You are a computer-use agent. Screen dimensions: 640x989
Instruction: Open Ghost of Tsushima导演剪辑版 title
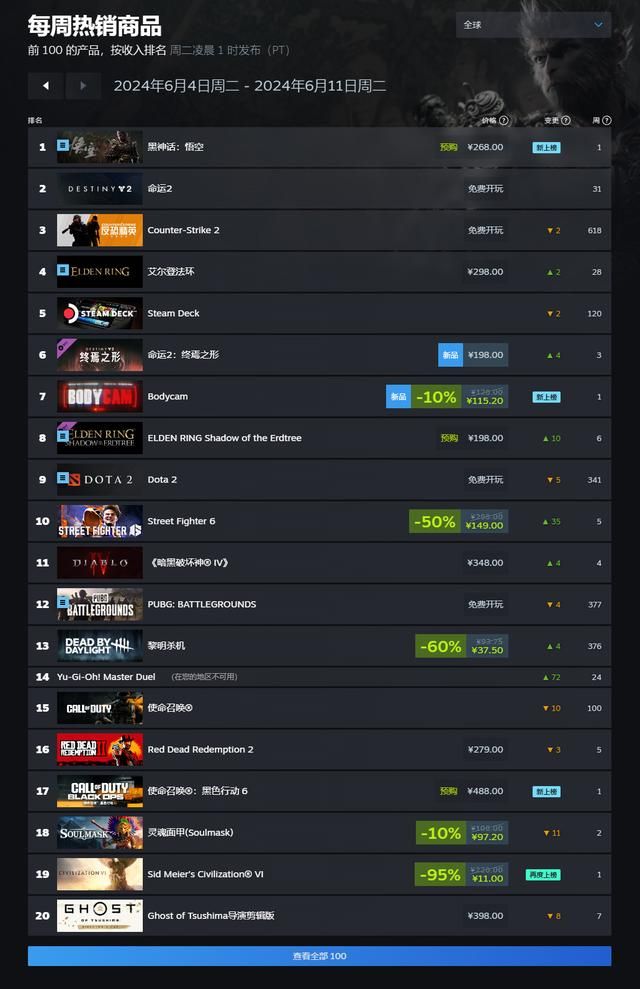point(211,916)
